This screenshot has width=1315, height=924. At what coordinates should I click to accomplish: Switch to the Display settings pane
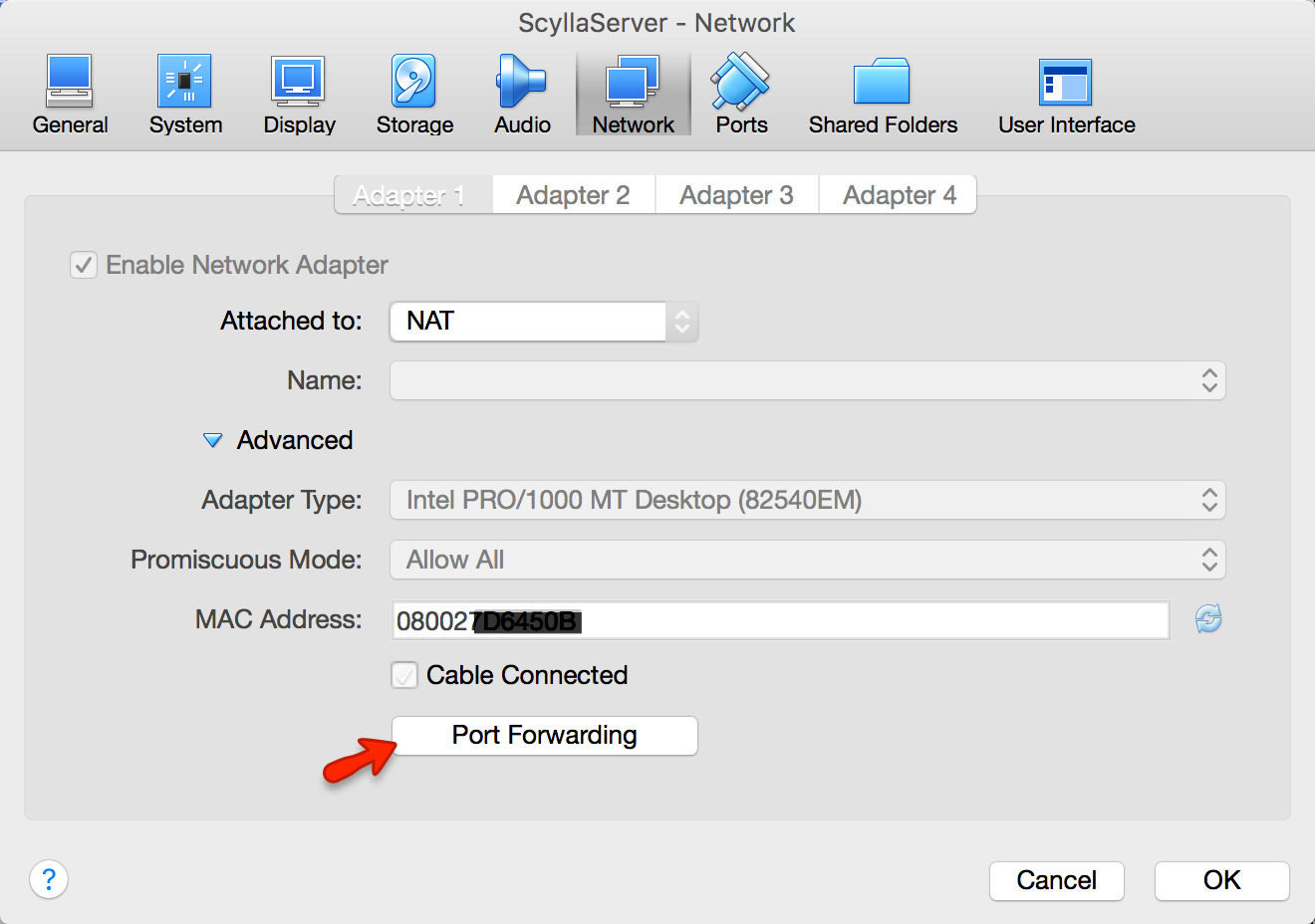[x=299, y=96]
